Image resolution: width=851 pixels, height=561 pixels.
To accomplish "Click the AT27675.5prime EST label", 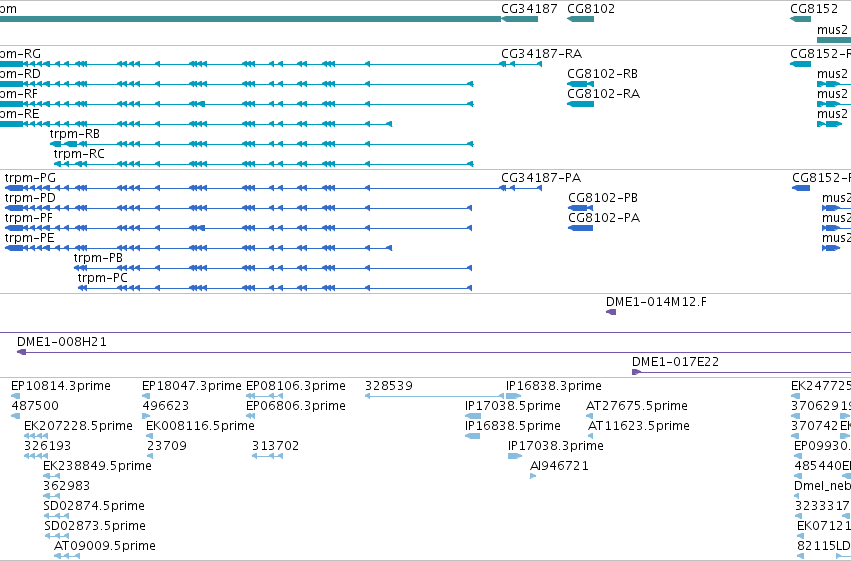I will tap(637, 406).
